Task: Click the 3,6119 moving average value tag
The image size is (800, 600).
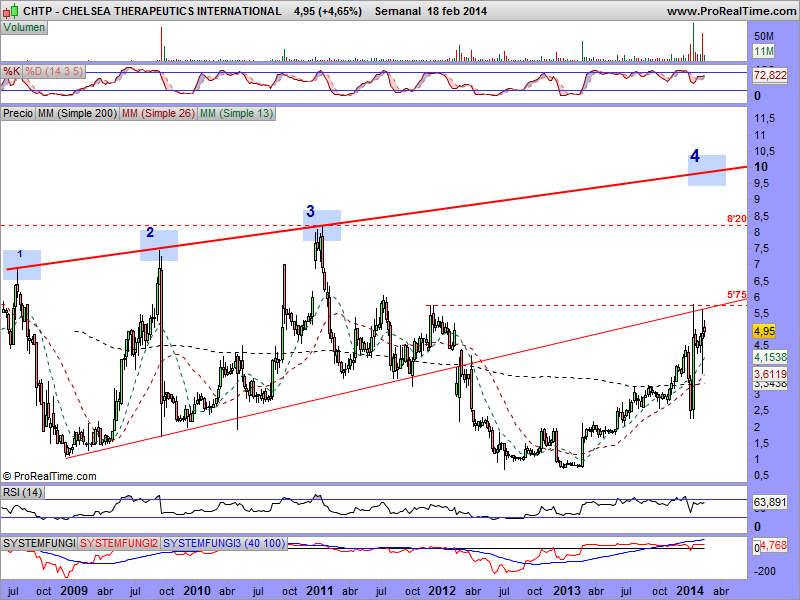Action: (770, 374)
